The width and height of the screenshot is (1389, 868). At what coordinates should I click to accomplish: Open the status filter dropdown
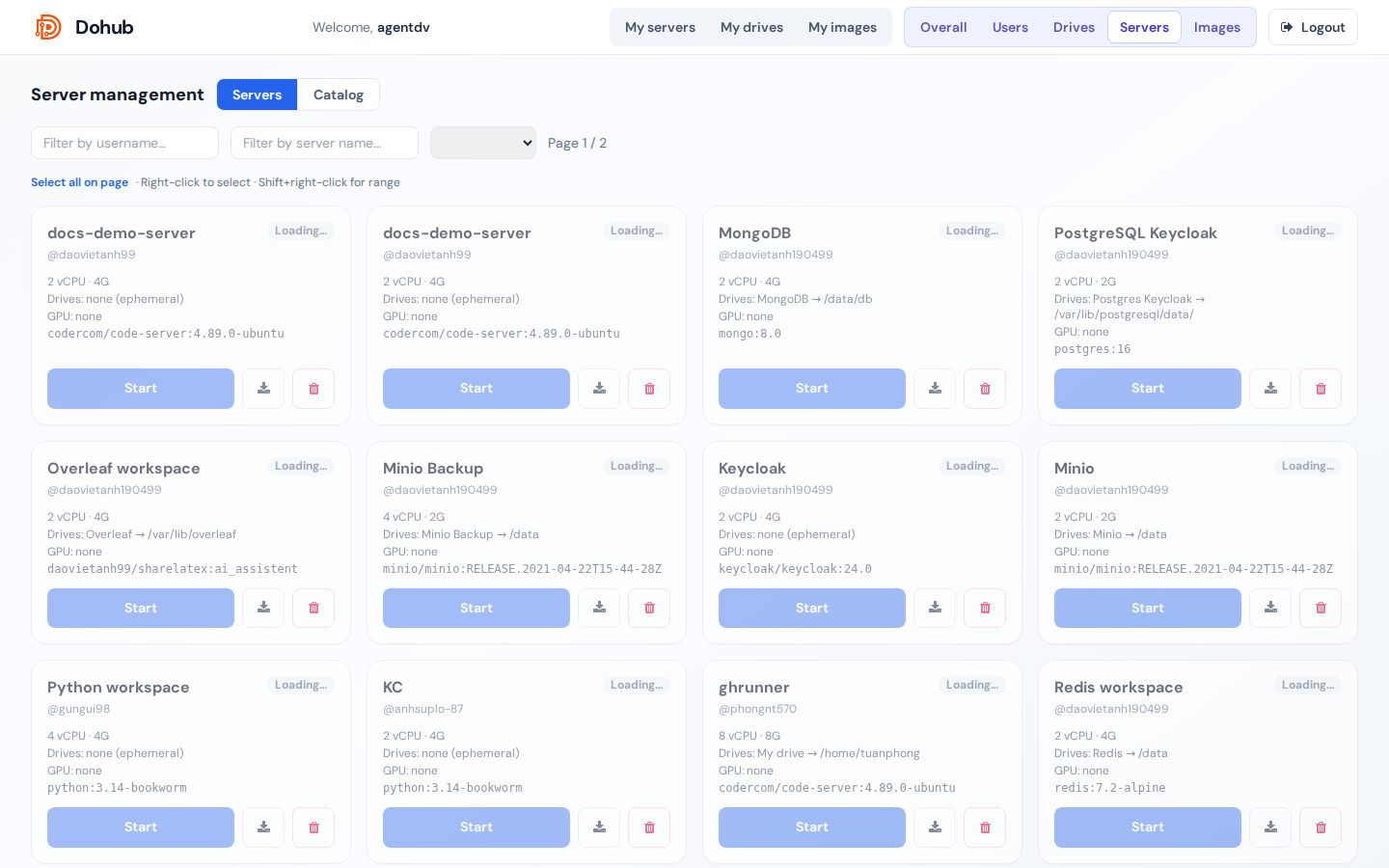tap(483, 143)
